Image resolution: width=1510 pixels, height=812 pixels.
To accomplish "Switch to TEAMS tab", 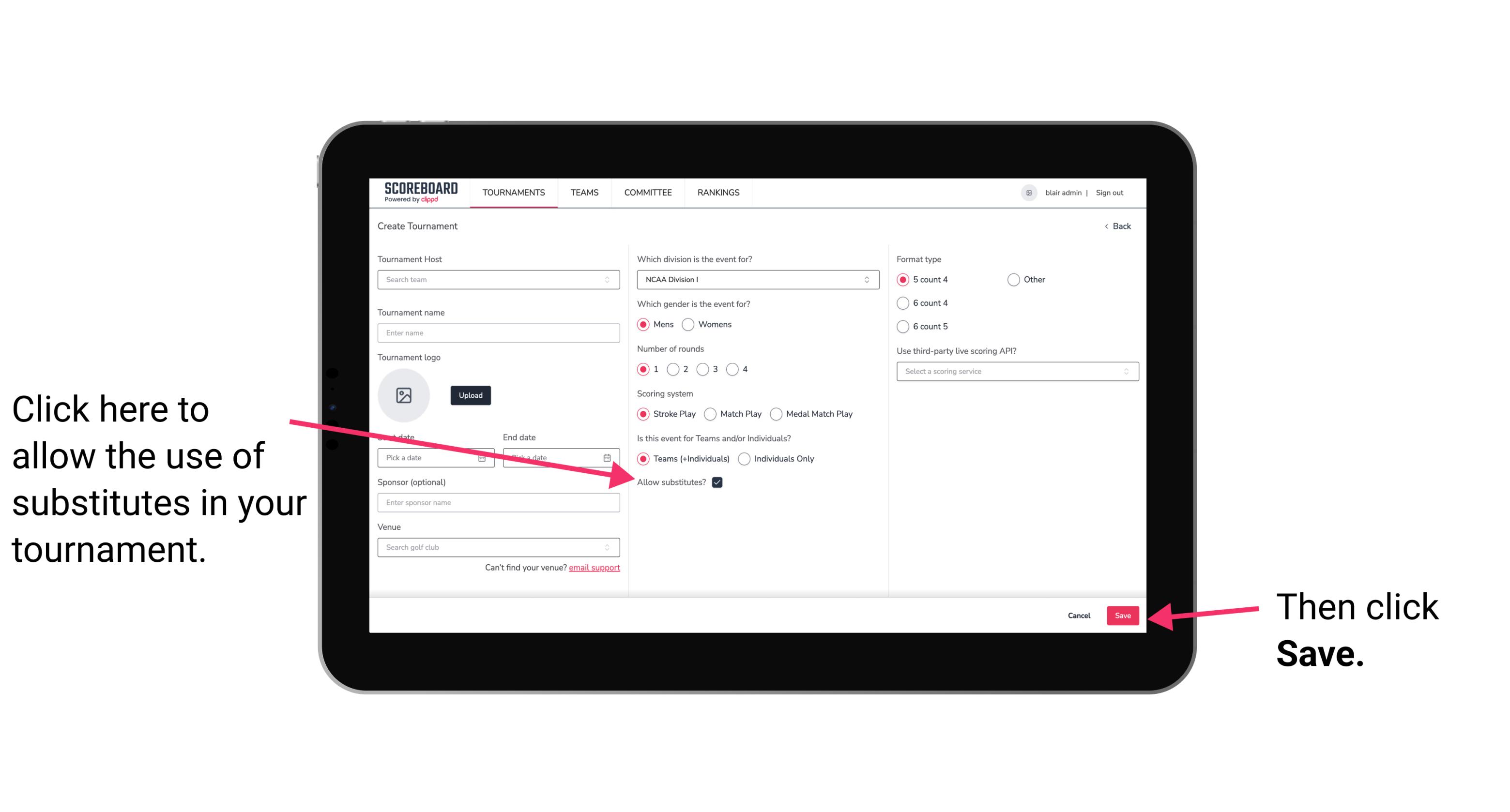I will click(x=584, y=192).
